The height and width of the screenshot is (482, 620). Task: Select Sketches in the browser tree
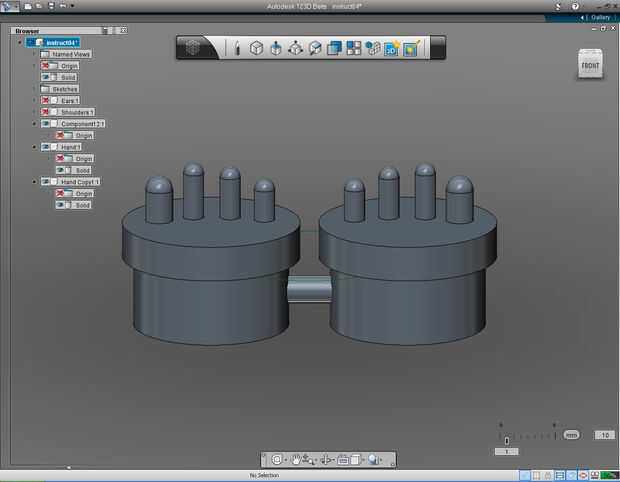pos(64,89)
